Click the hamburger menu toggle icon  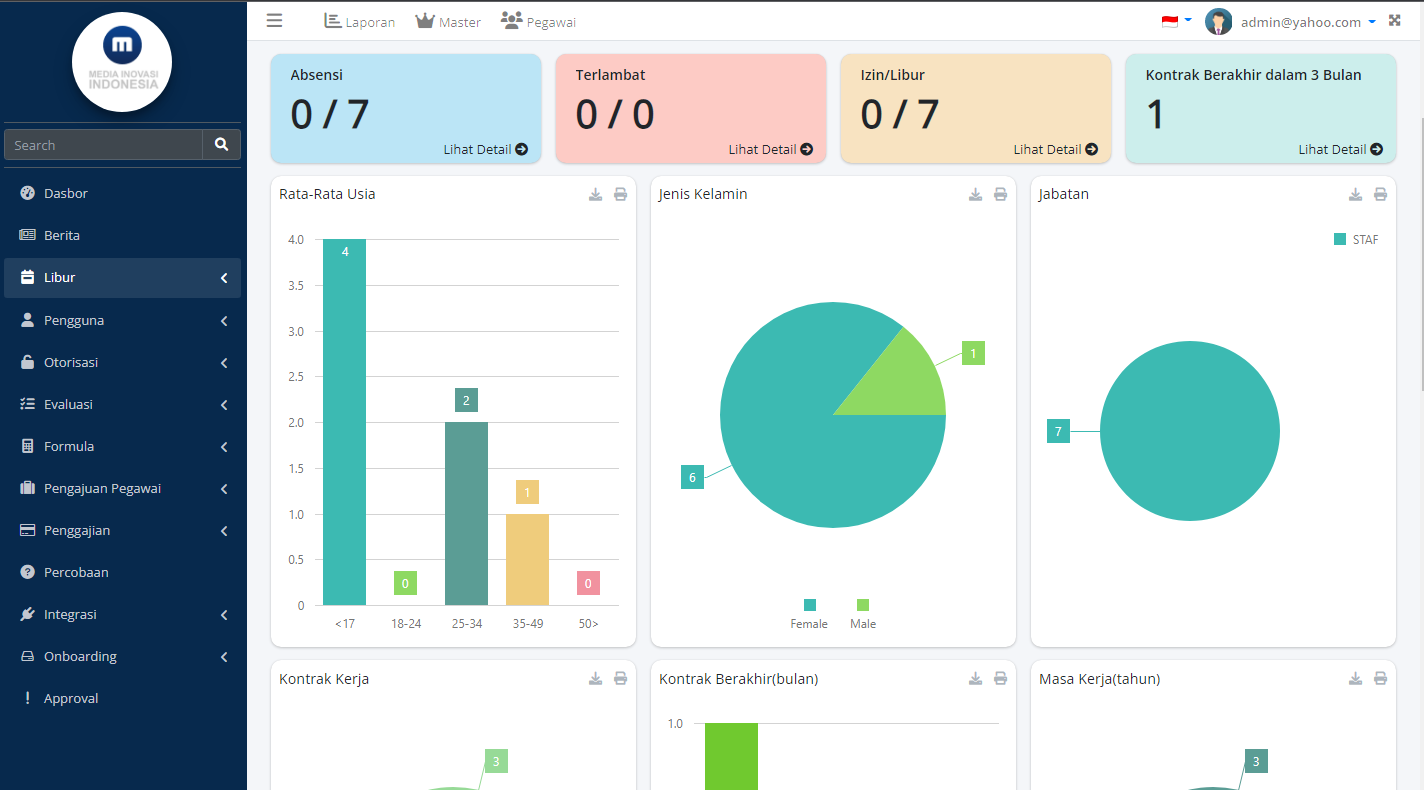[x=274, y=21]
